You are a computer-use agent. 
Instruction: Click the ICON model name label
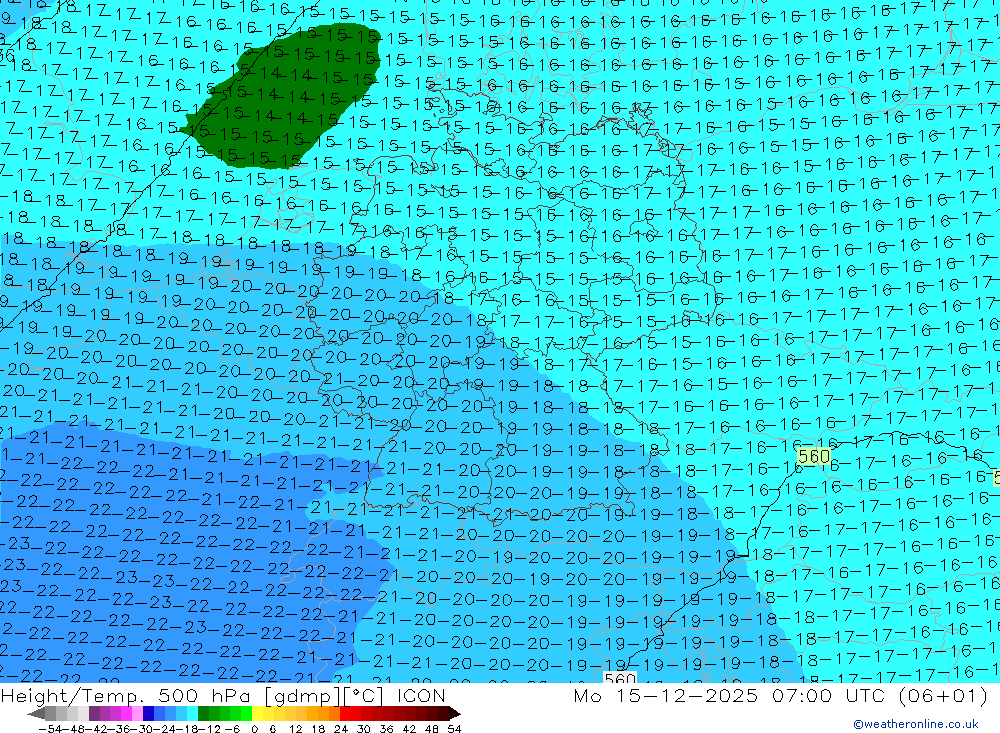coord(421,695)
